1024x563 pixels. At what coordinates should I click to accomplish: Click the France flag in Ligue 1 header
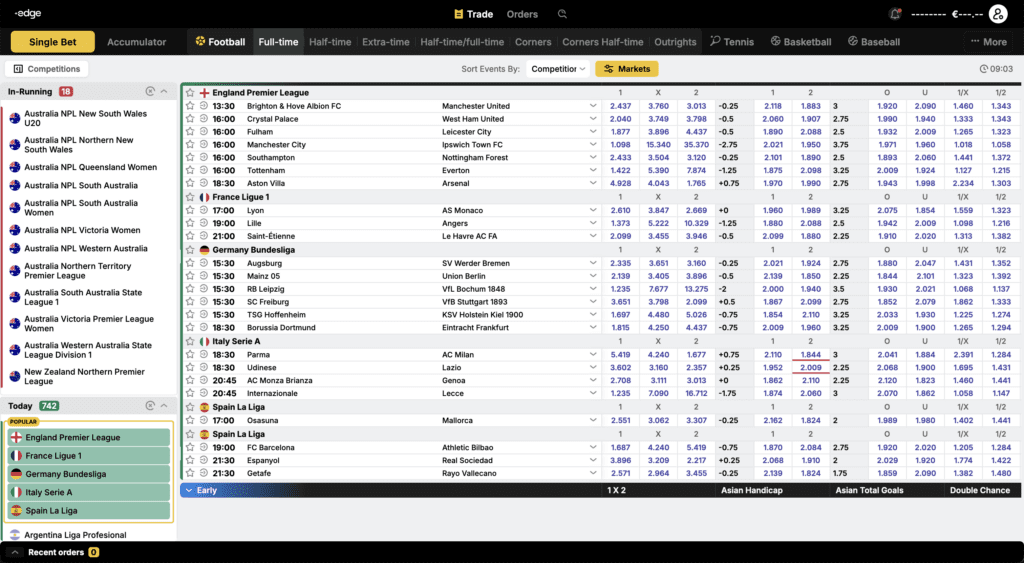[x=204, y=197]
